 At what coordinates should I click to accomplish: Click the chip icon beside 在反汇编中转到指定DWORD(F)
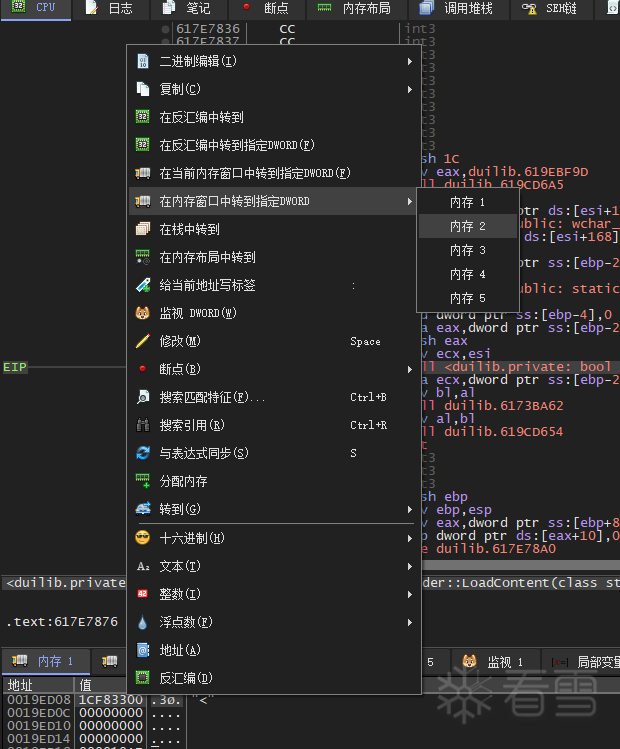(142, 145)
